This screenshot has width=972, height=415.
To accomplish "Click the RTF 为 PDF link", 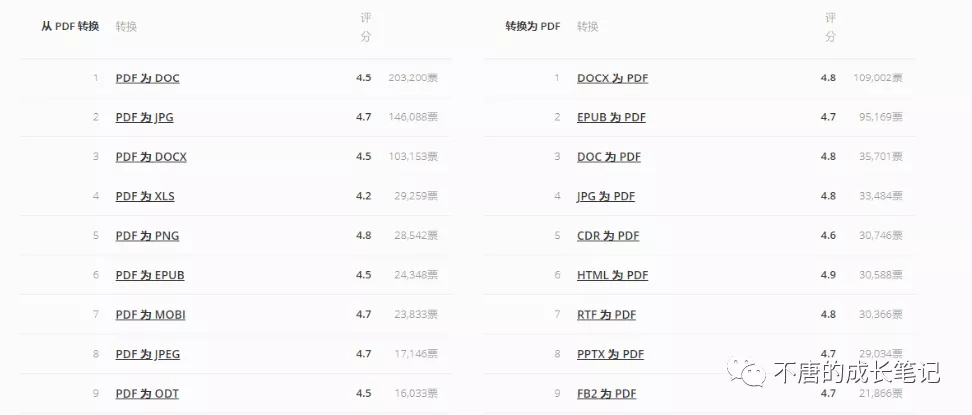I will [606, 315].
